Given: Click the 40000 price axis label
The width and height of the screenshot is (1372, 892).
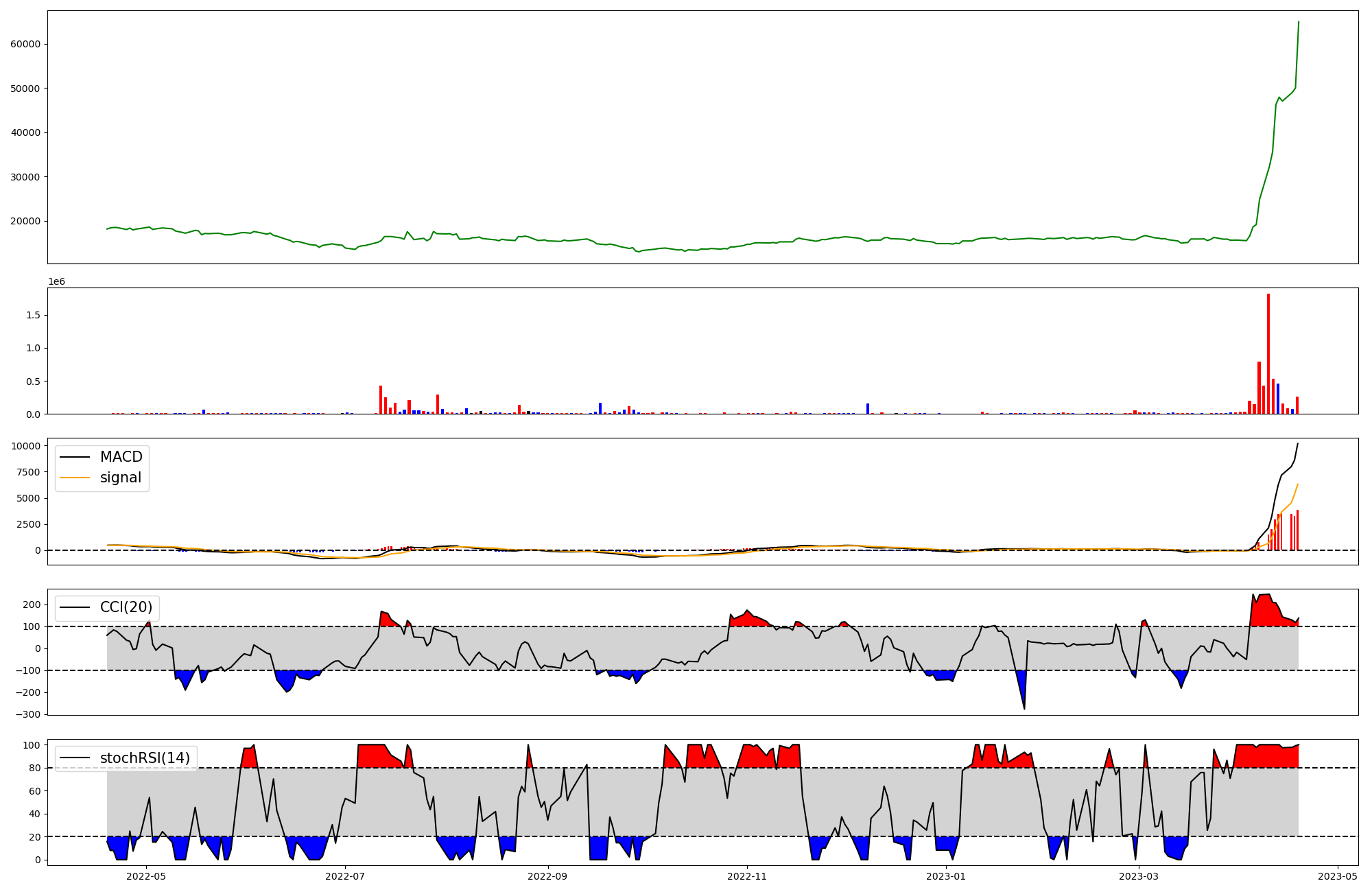Looking at the screenshot, I should [26, 132].
